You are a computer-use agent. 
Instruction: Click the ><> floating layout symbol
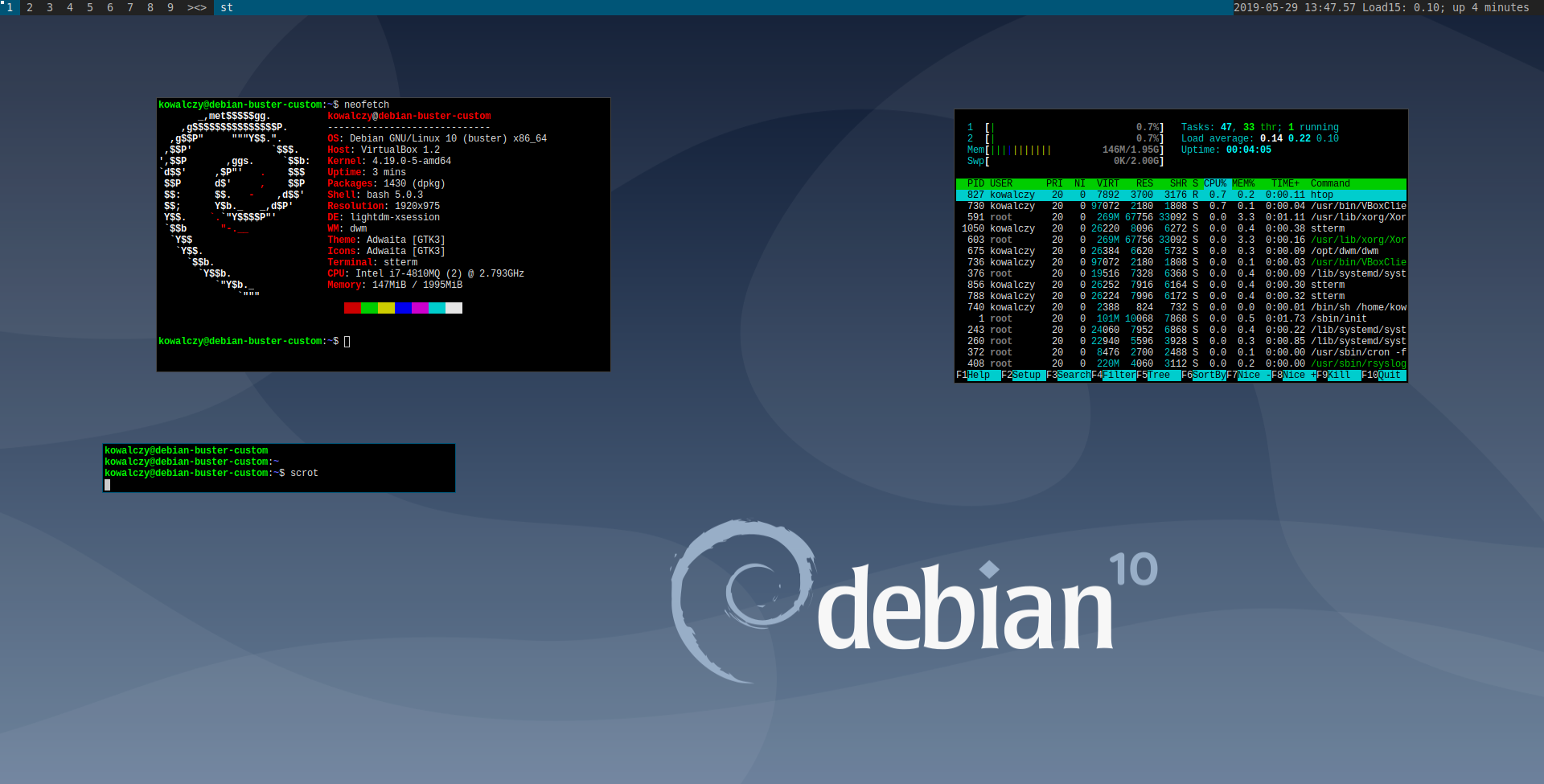(x=197, y=7)
